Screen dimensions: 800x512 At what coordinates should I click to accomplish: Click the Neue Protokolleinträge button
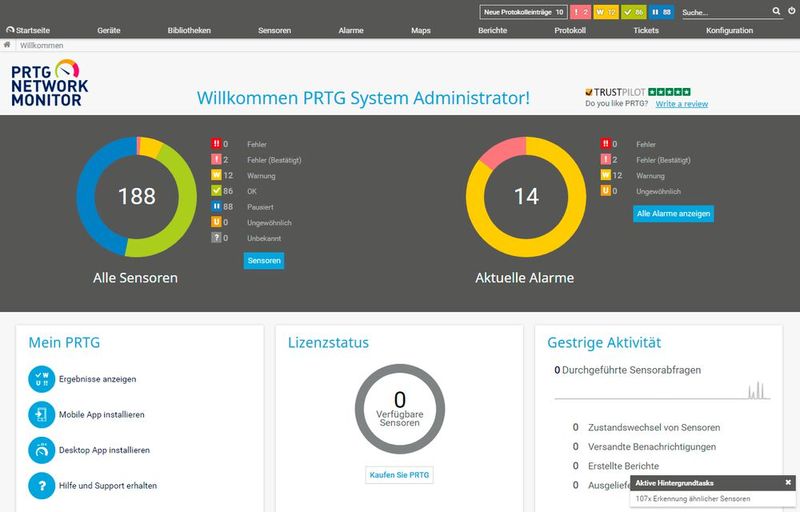click(523, 12)
